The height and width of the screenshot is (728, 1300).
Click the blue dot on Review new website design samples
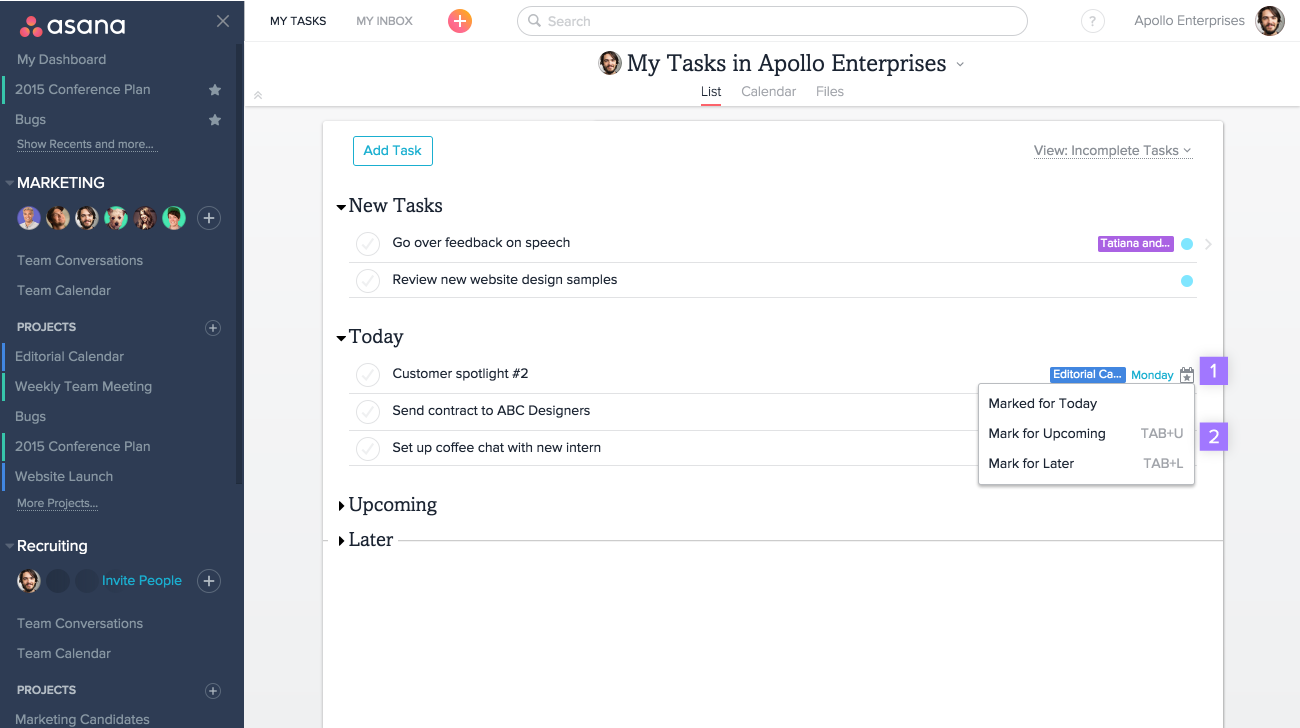pos(1187,281)
